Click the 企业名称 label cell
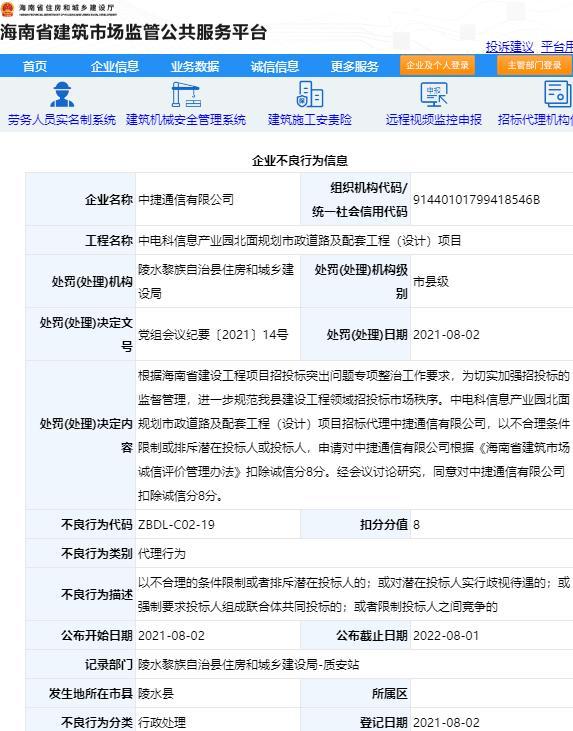The image size is (573, 731). (80, 200)
